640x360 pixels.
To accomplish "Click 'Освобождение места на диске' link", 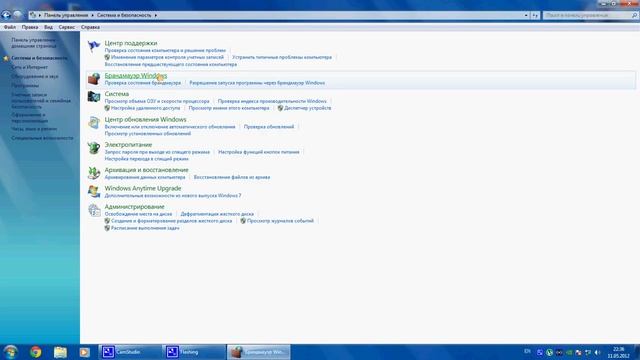I will pyautogui.click(x=138, y=214).
